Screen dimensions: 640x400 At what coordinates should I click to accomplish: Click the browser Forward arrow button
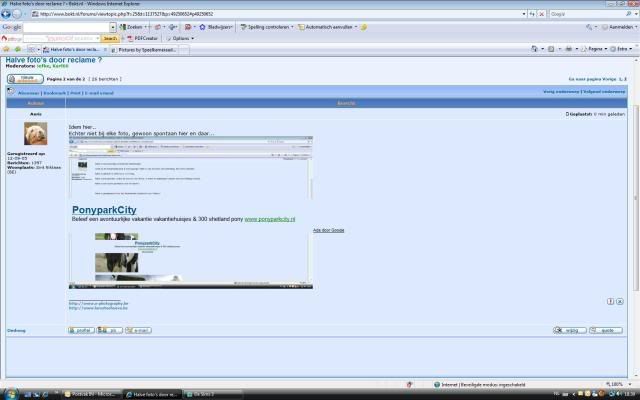click(17, 14)
